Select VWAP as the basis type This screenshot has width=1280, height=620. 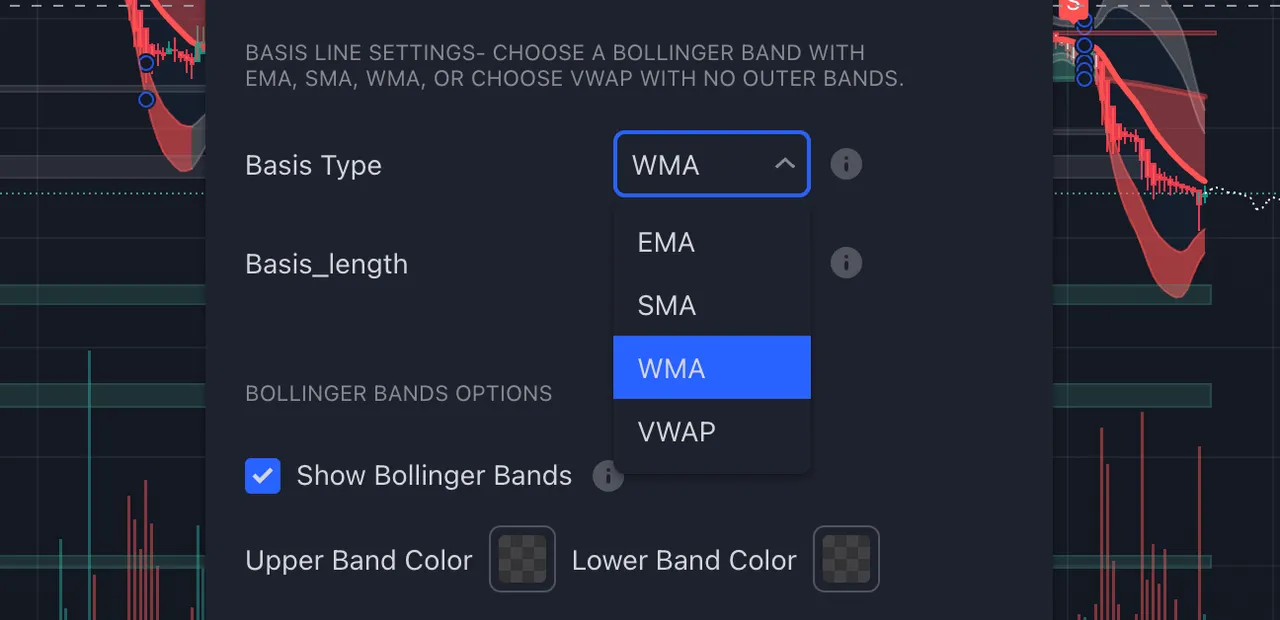point(712,431)
